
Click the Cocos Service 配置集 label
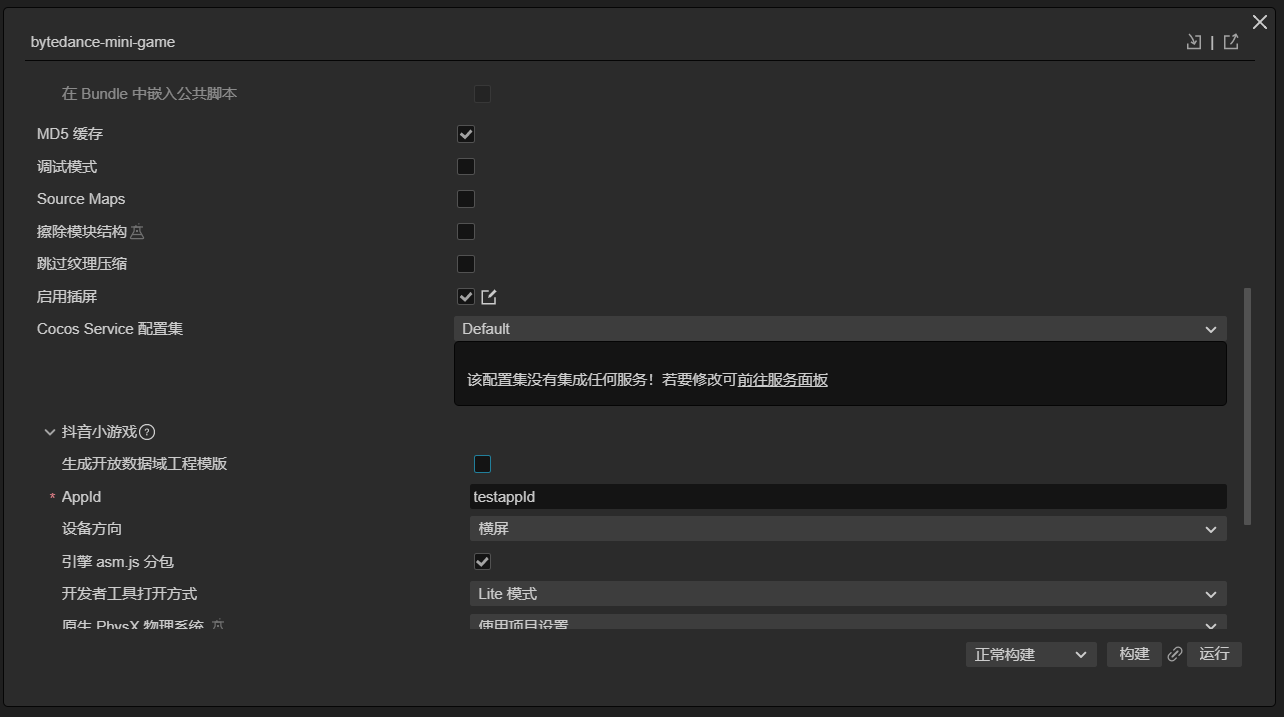point(110,329)
